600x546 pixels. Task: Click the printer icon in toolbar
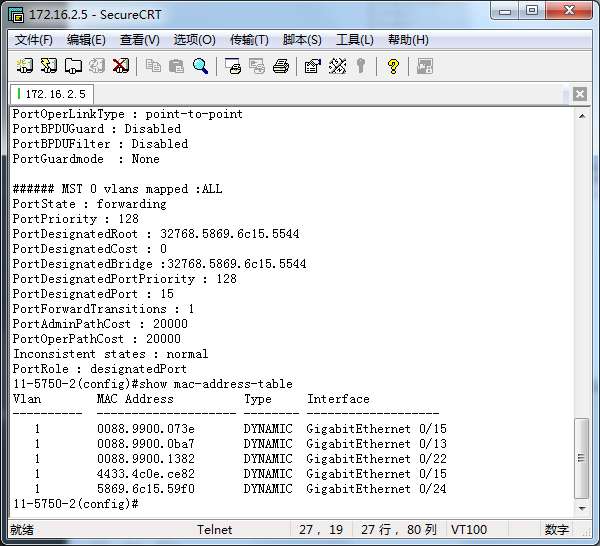click(281, 66)
